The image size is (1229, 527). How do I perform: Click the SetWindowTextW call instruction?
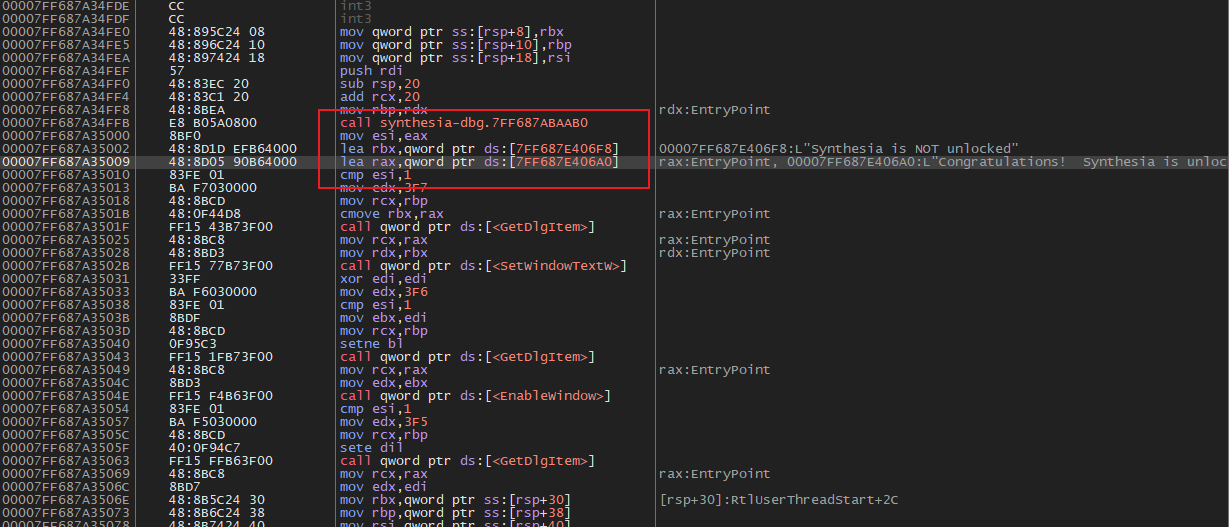click(484, 266)
